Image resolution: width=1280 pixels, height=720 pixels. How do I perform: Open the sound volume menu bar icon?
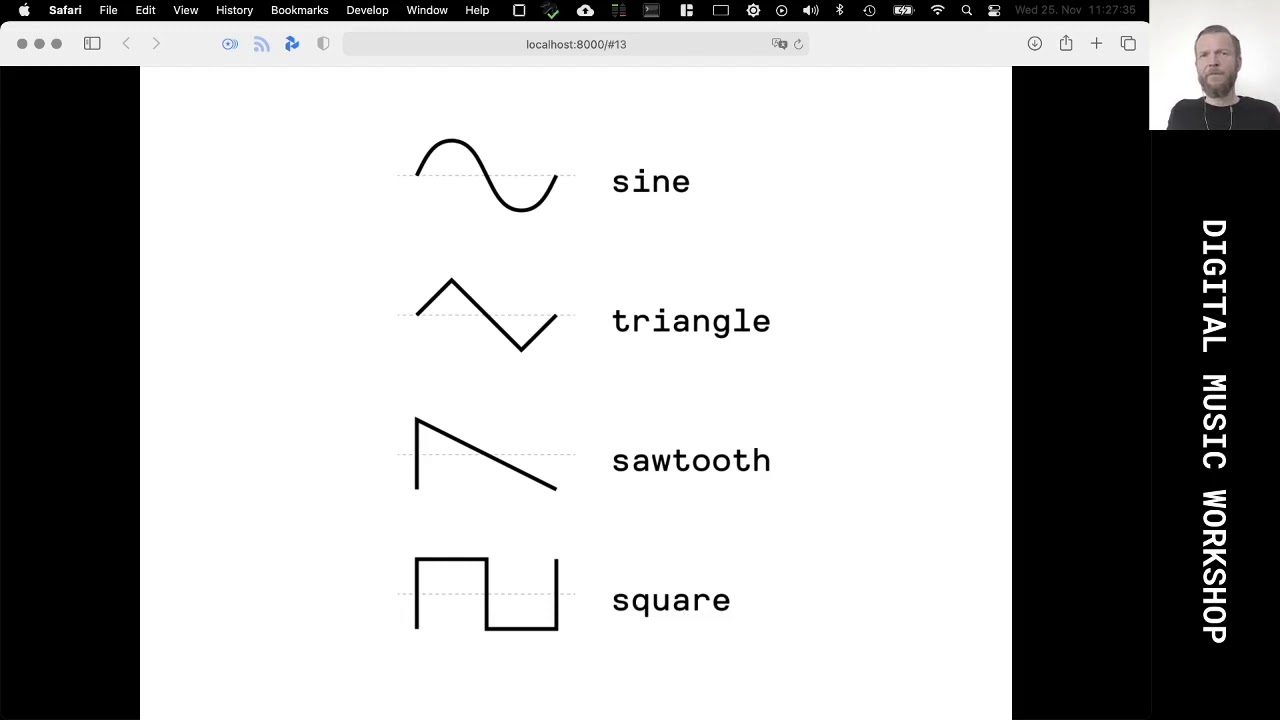(811, 10)
